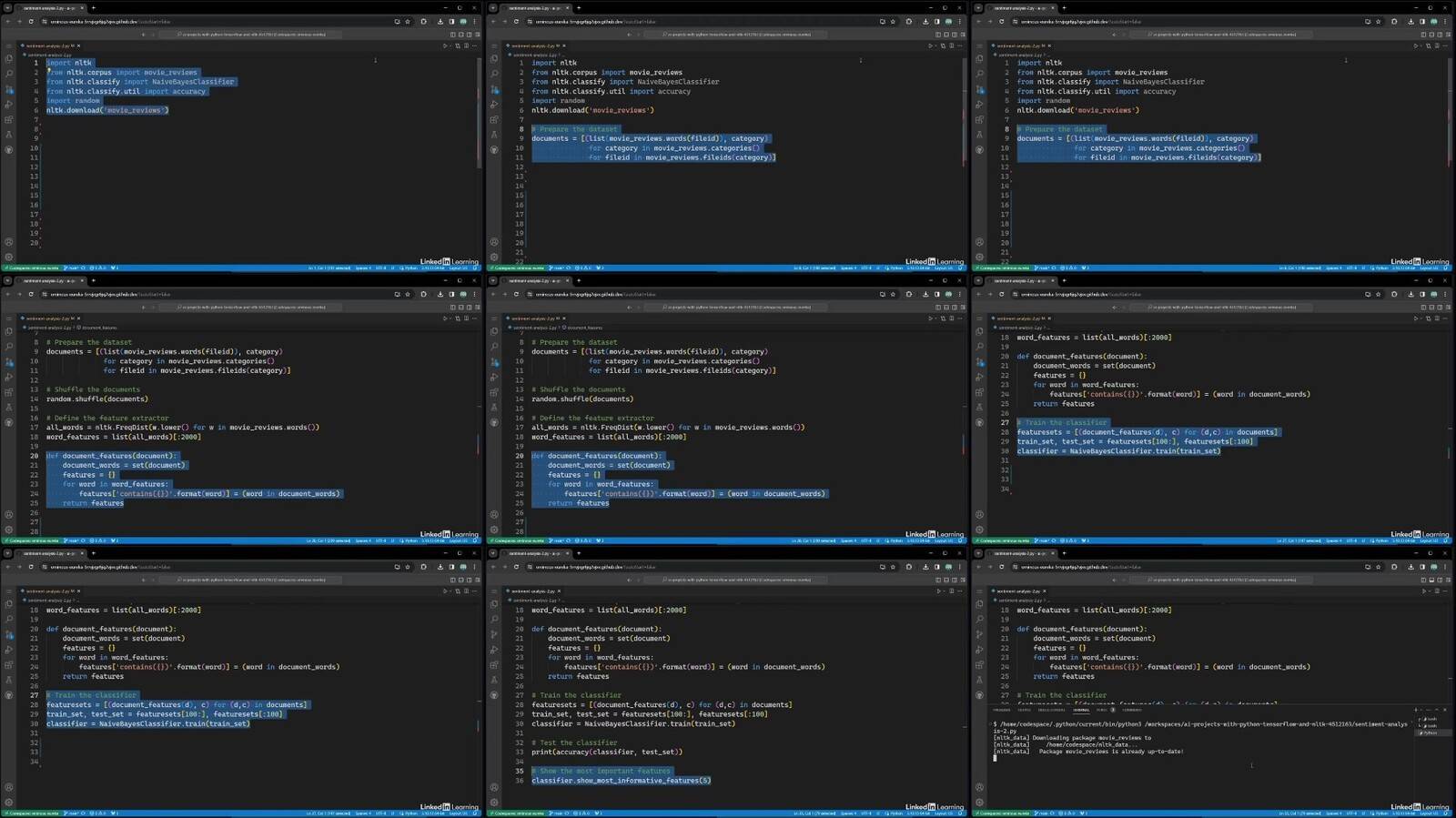Click command center search box in selected-imports window
The height and width of the screenshot is (818, 1456).
(250, 35)
